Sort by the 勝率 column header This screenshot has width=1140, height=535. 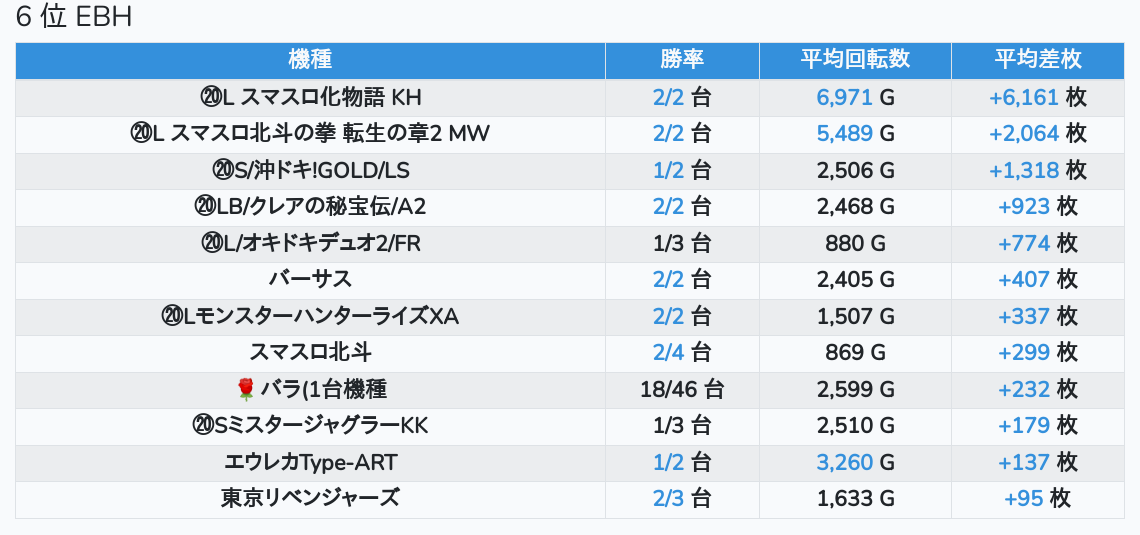682,60
